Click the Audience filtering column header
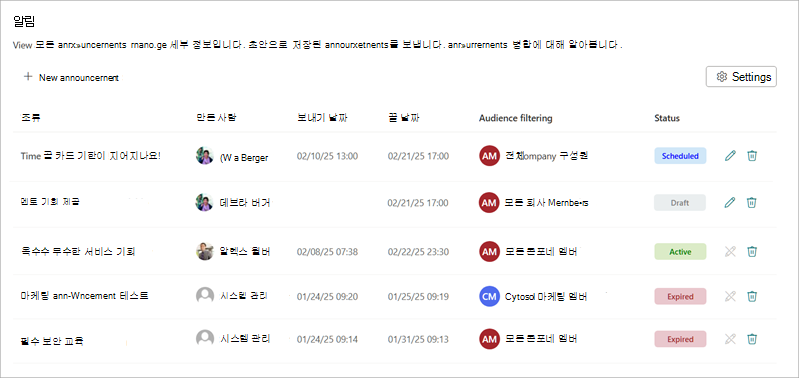This screenshot has width=800, height=378. pos(515,118)
